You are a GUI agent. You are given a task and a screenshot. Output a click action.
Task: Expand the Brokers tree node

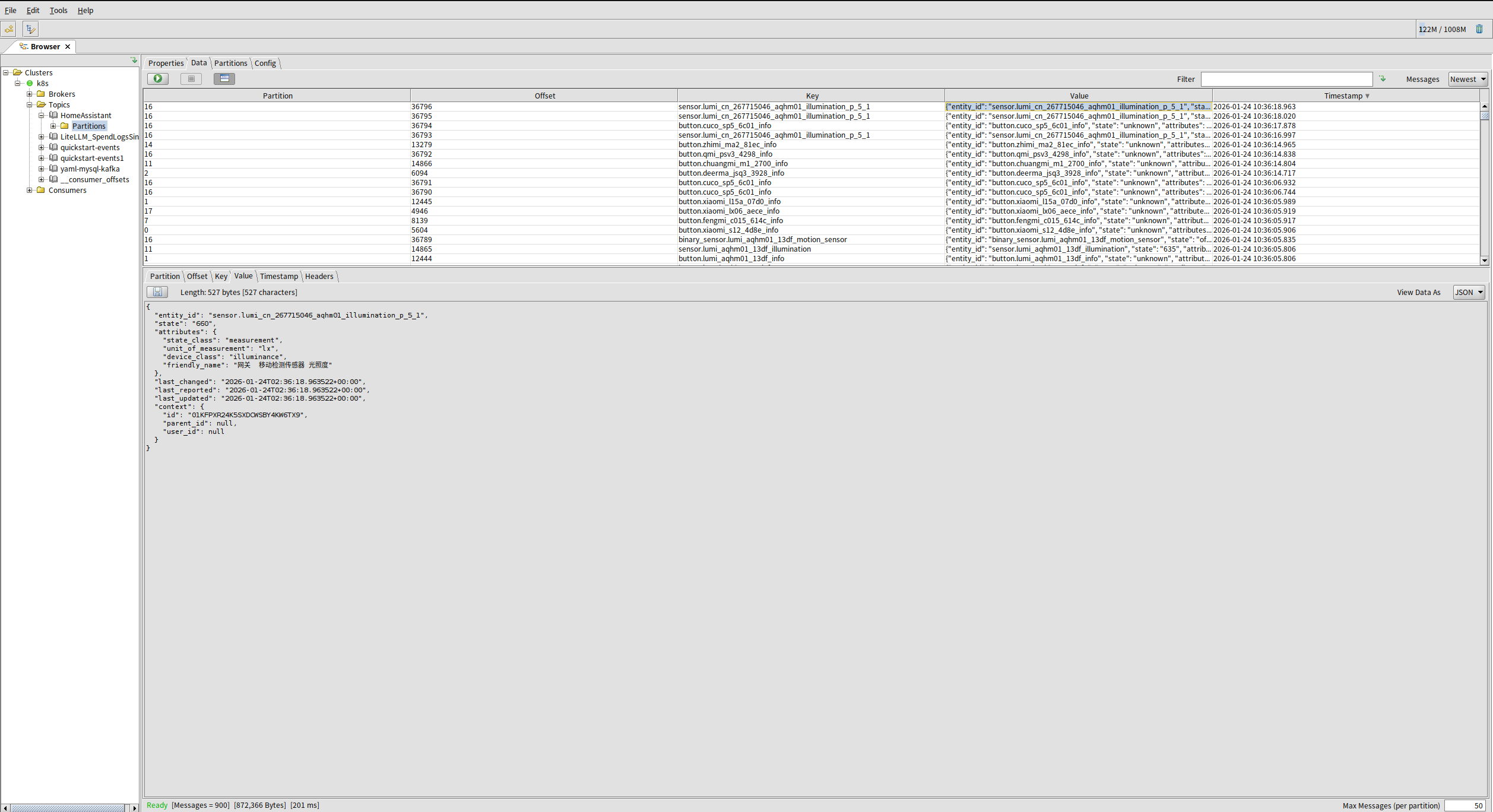pos(30,94)
